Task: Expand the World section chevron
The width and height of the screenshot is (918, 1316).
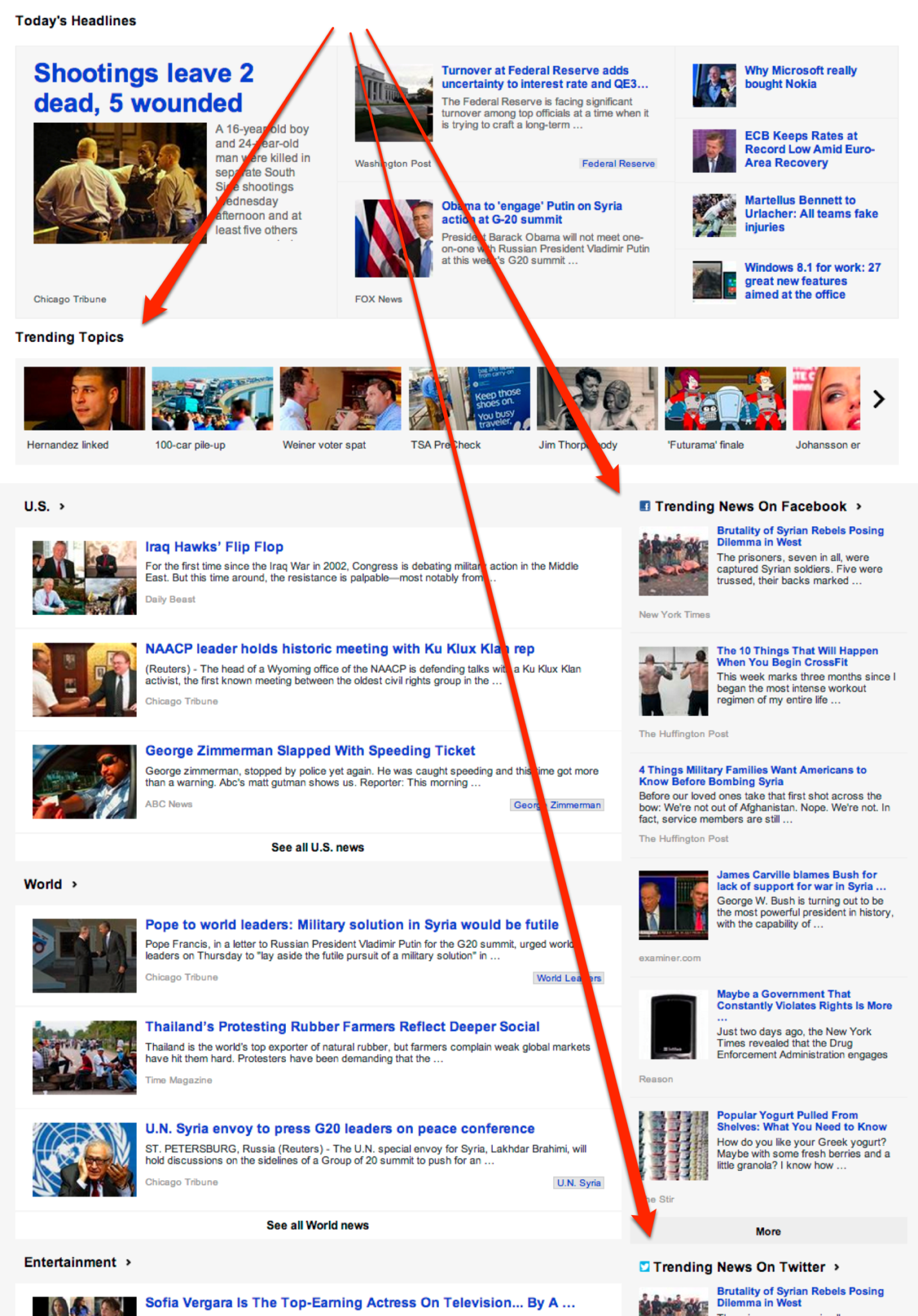Action: [x=75, y=884]
